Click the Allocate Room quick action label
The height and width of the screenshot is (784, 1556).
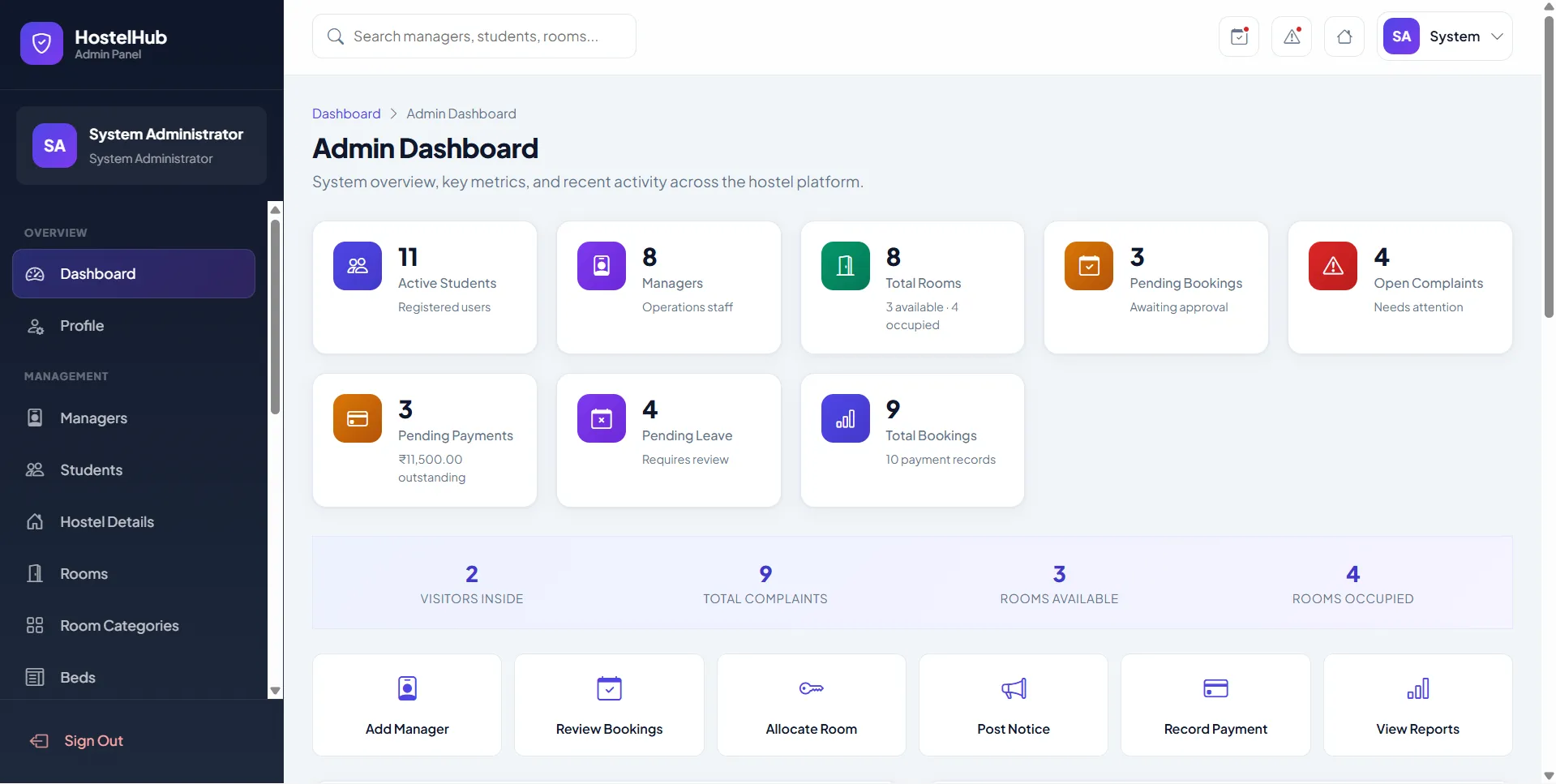tap(812, 729)
